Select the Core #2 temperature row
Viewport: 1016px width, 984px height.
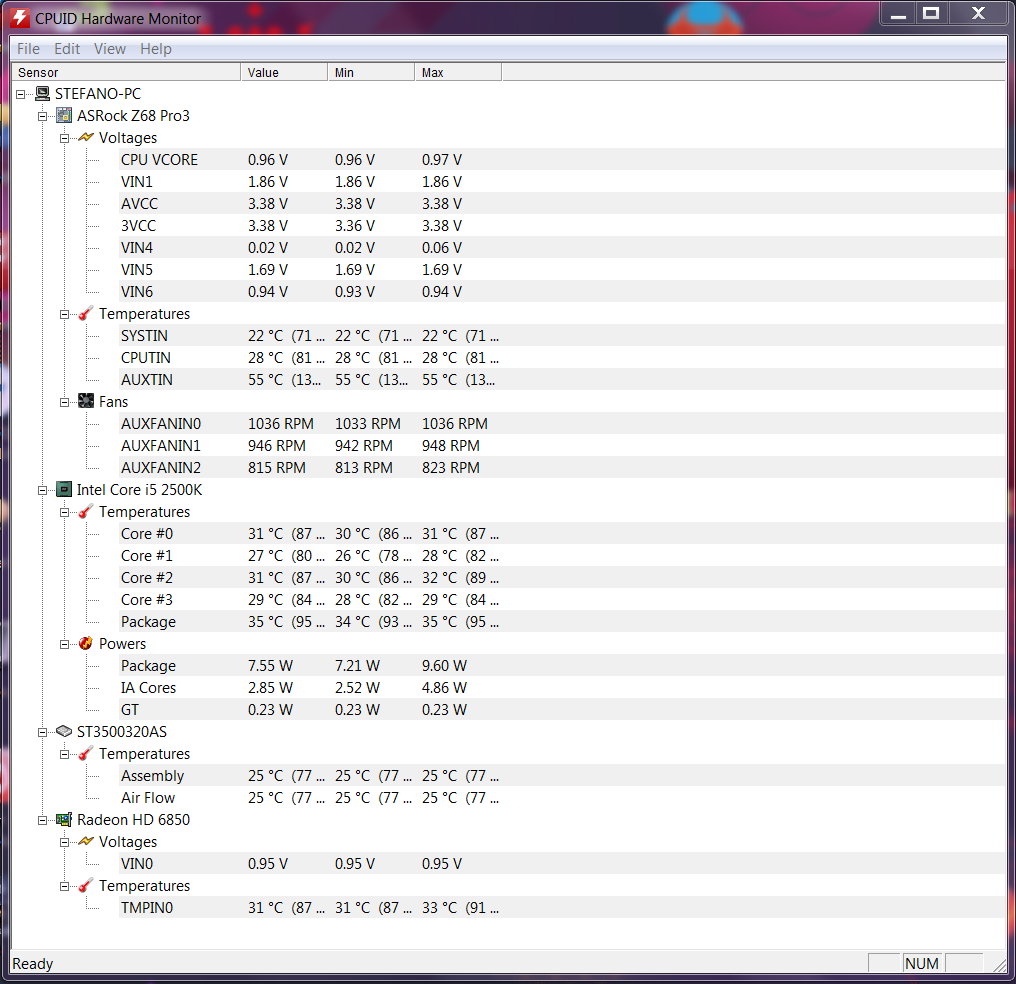562,578
